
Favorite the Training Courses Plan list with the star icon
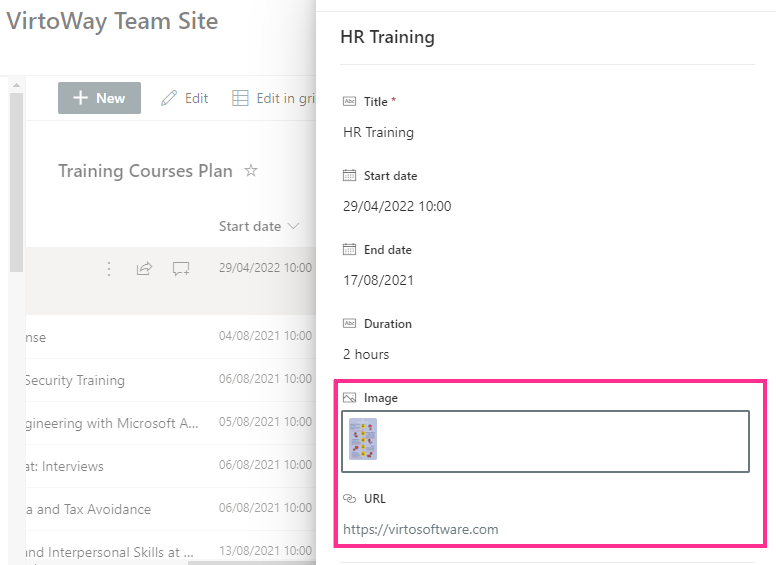tap(251, 171)
